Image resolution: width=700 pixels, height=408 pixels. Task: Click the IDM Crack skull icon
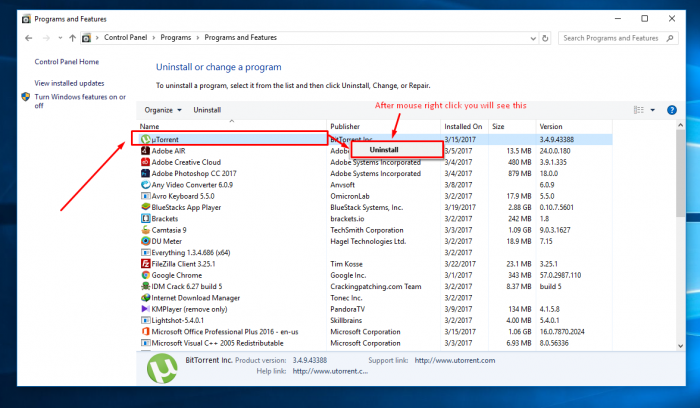tap(146, 287)
